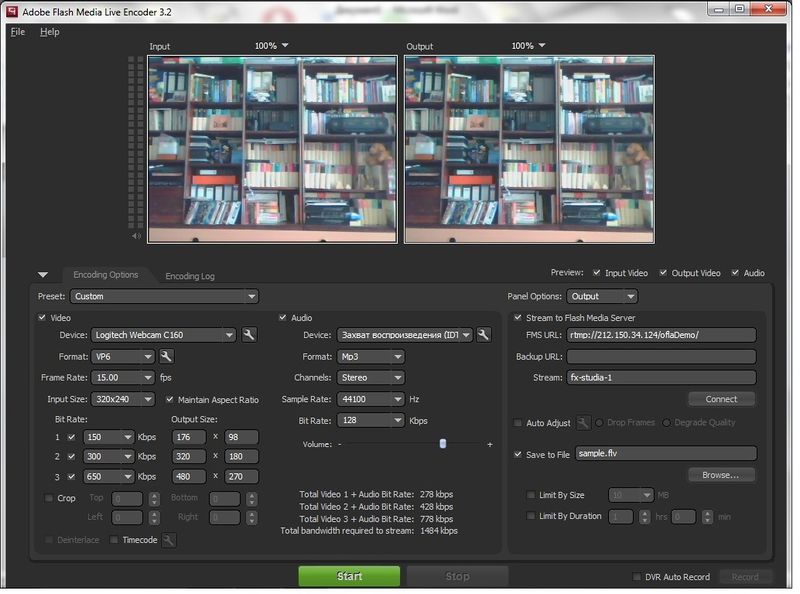Image resolution: width=800 pixels, height=594 pixels.
Task: Enable the Auto Adjust checkbox
Action: pos(517,423)
